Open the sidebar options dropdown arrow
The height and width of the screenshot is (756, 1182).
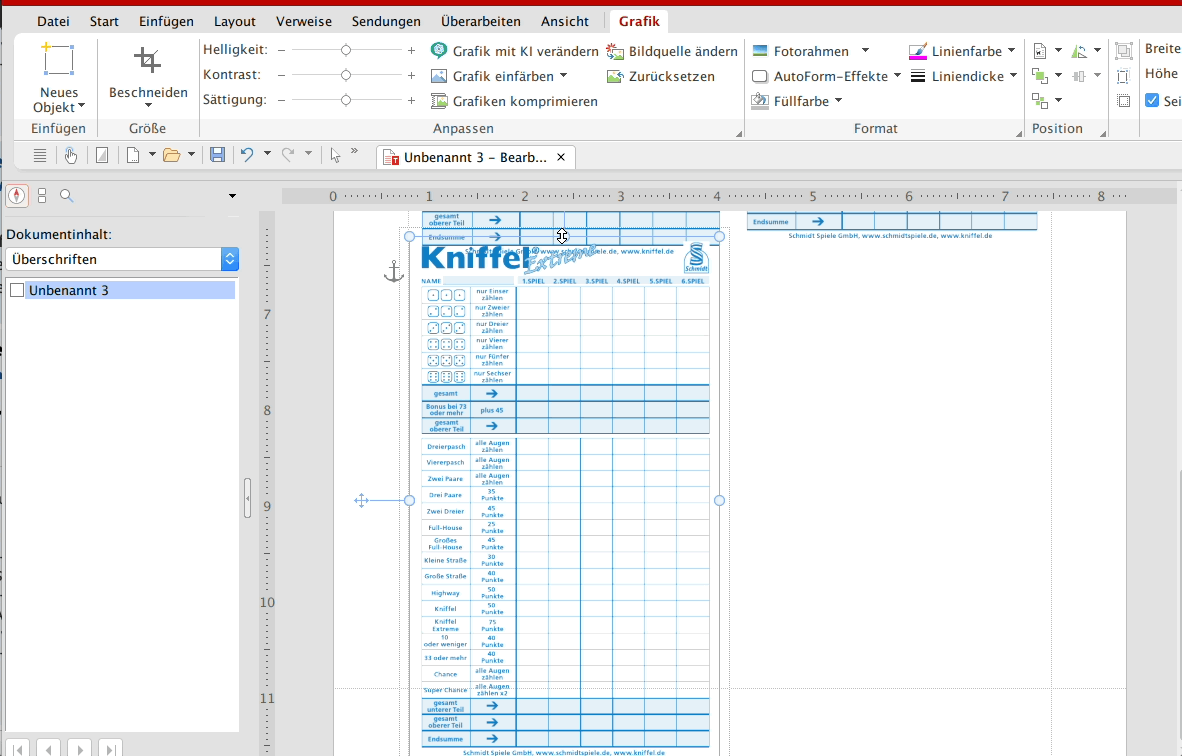pos(232,196)
